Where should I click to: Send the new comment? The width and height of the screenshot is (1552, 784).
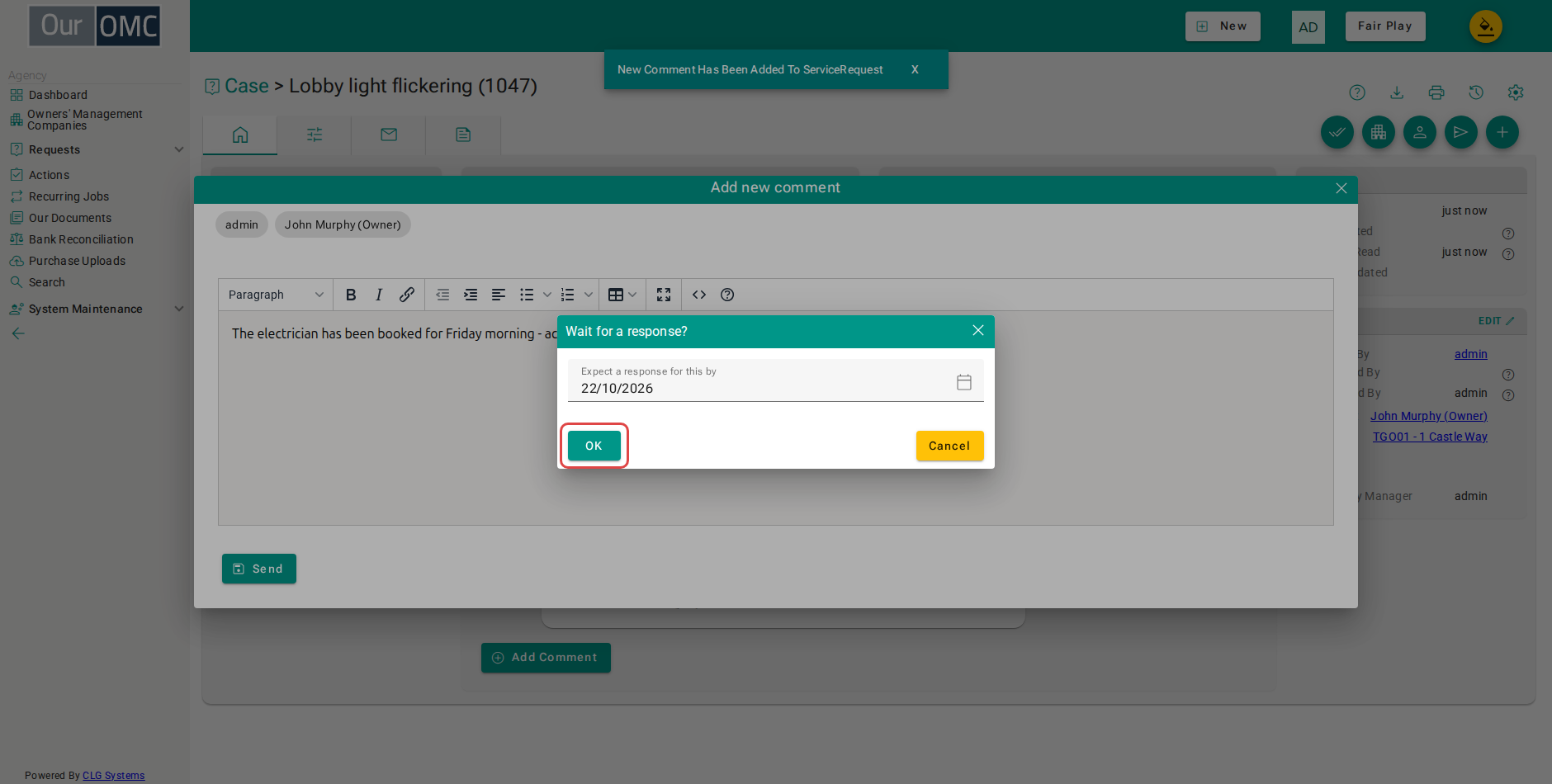tap(259, 569)
